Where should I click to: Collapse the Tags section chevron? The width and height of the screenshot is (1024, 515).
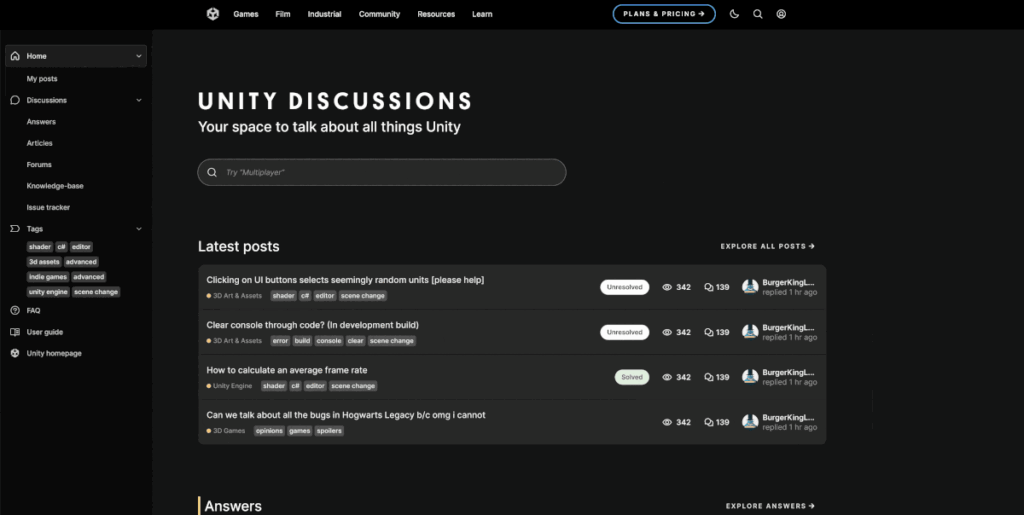pyautogui.click(x=138, y=229)
